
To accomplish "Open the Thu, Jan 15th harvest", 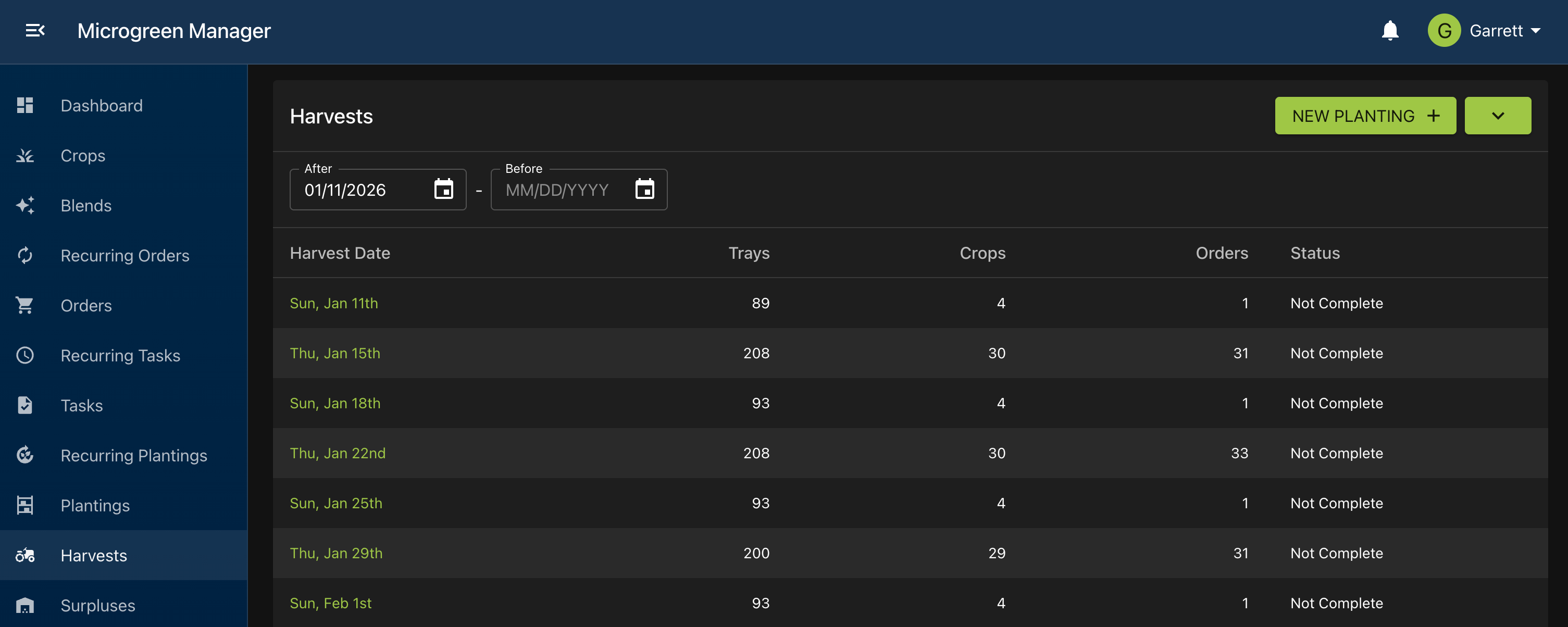I will click(335, 353).
